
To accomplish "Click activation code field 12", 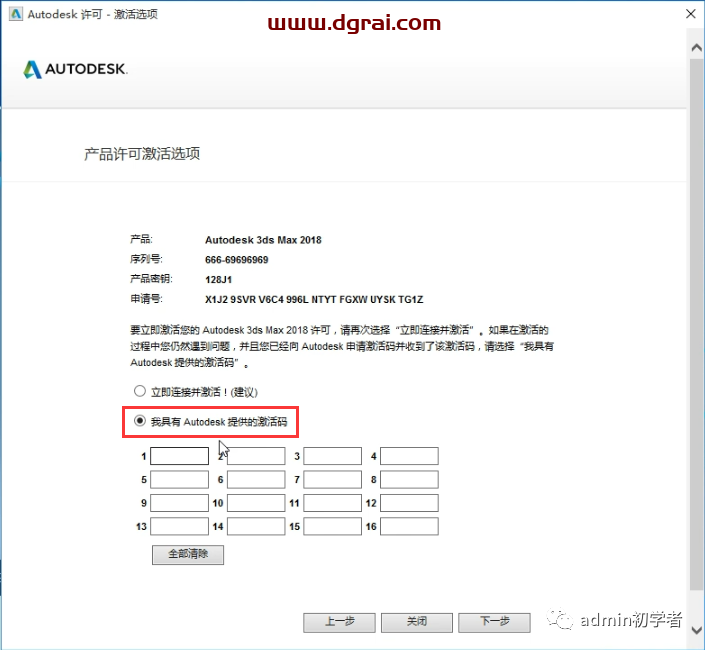I will (409, 503).
